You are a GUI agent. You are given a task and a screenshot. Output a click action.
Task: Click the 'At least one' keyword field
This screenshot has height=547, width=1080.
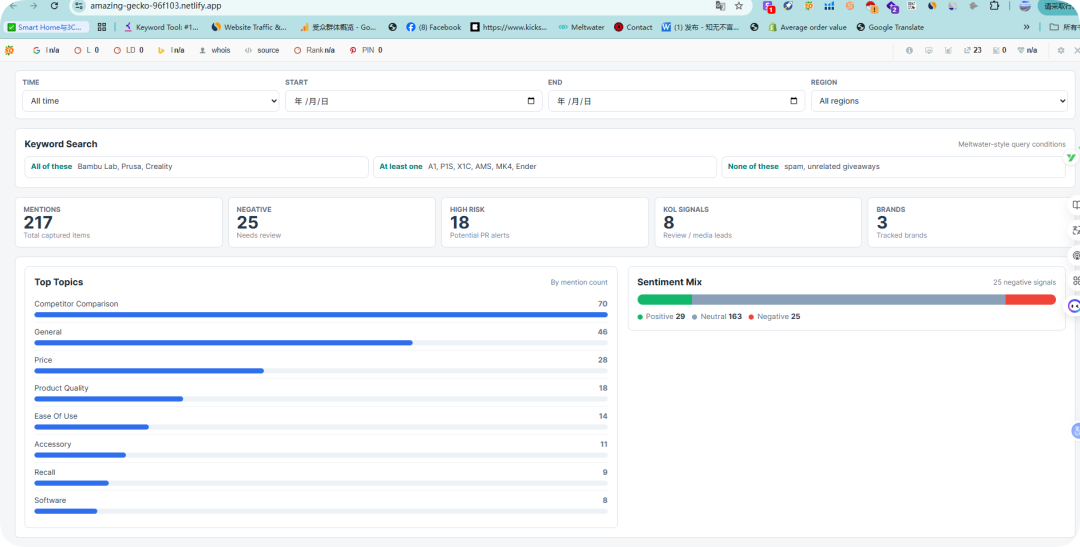click(545, 167)
